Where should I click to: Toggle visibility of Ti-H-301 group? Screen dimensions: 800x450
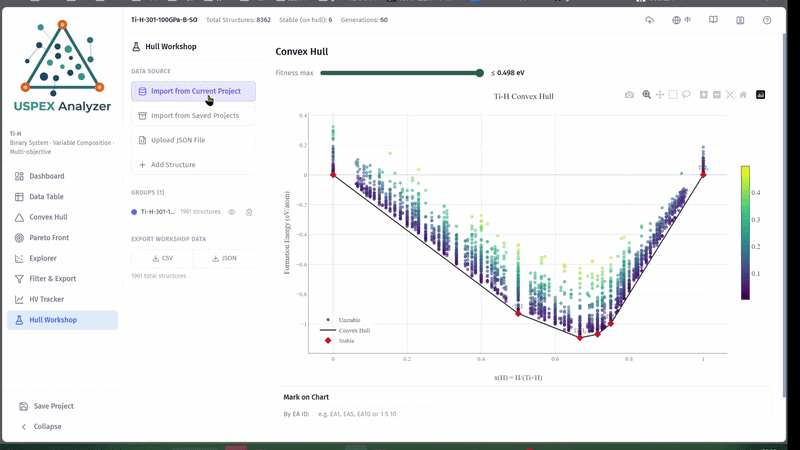pyautogui.click(x=232, y=212)
